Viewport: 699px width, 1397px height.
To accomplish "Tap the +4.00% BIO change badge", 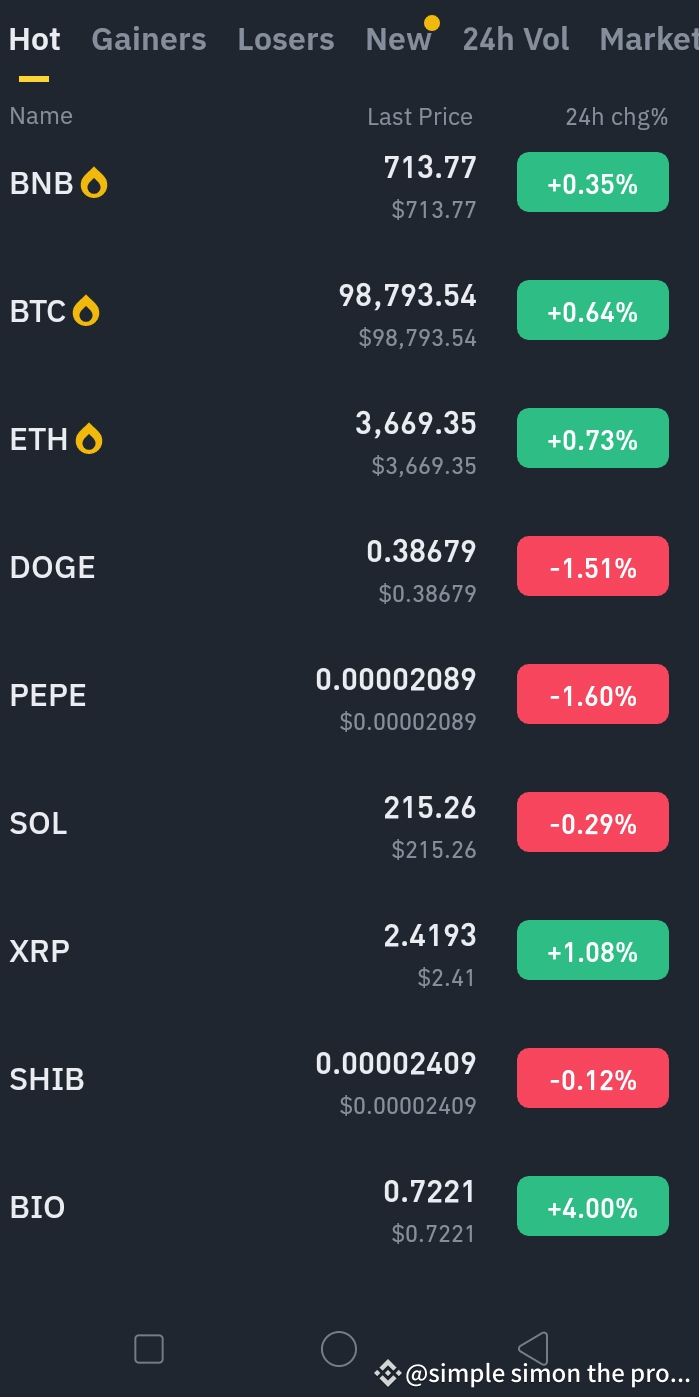I will tap(592, 1207).
